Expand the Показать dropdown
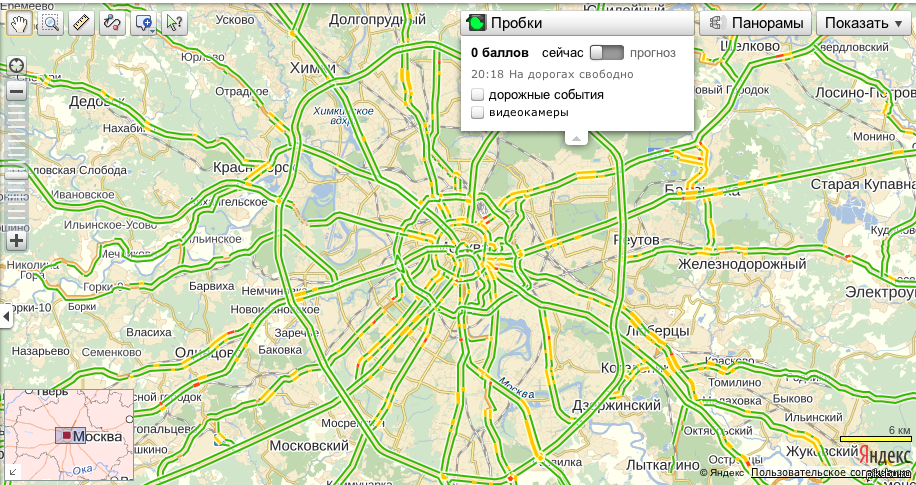This screenshot has height=485, width=916. tap(863, 23)
